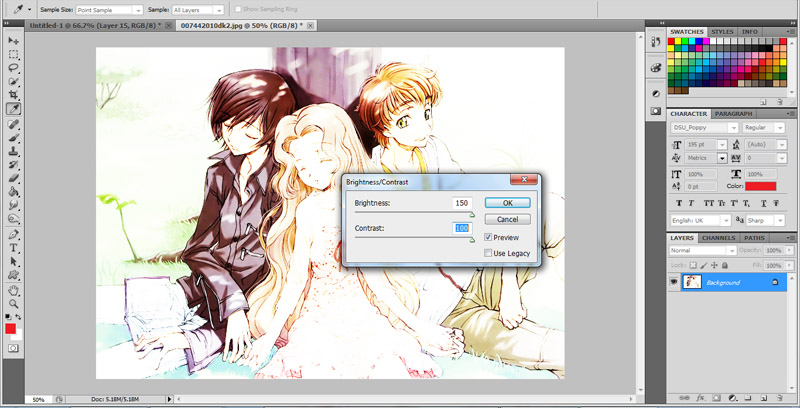Toggle Lock all padlock
The height and width of the screenshot is (408, 800).
724,265
